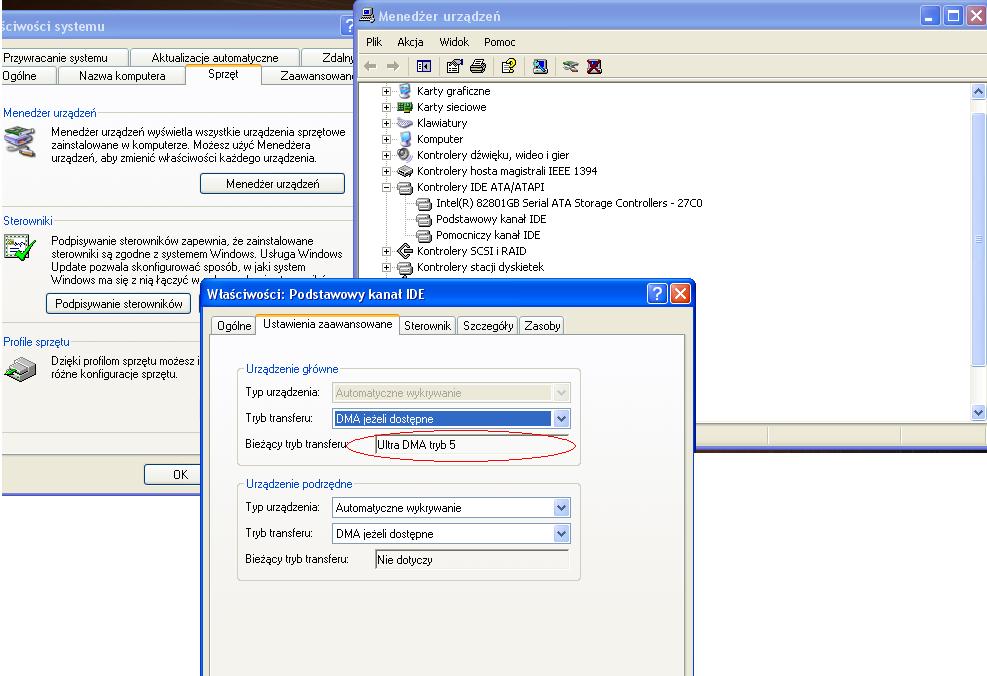987x676 pixels.
Task: Expand the Kontrolery SCSI i RAID node
Action: (x=386, y=251)
